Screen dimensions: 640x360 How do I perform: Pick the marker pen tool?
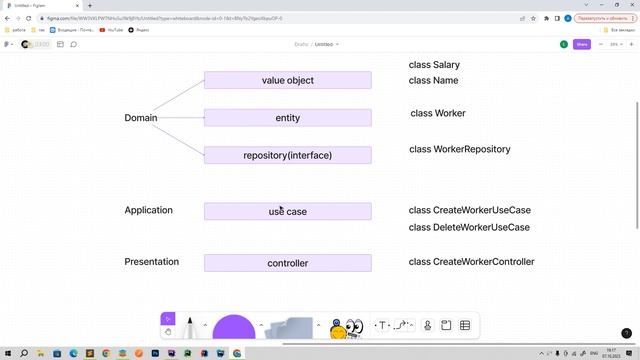pyautogui.click(x=189, y=327)
